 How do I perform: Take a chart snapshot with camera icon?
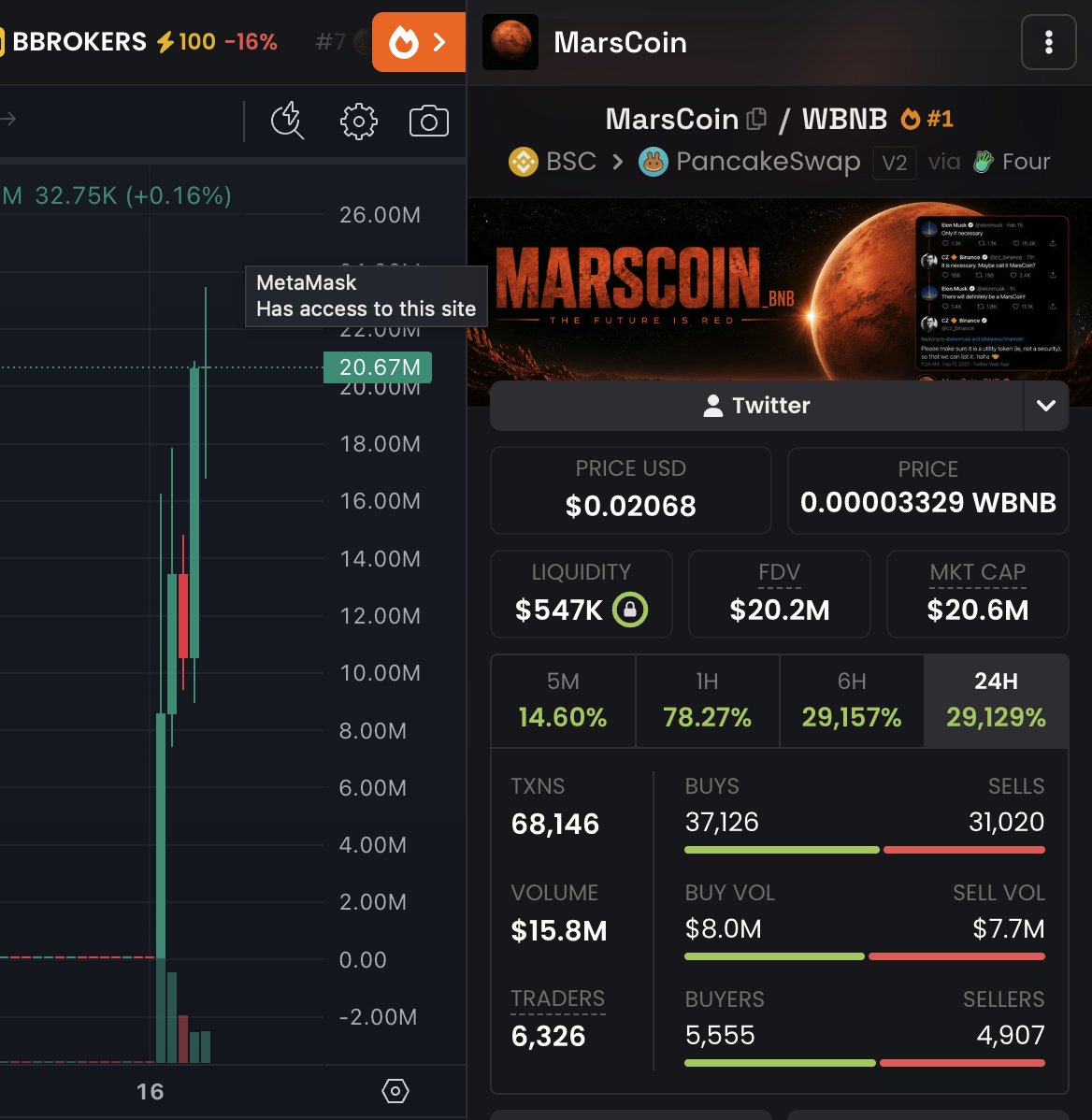(x=428, y=121)
